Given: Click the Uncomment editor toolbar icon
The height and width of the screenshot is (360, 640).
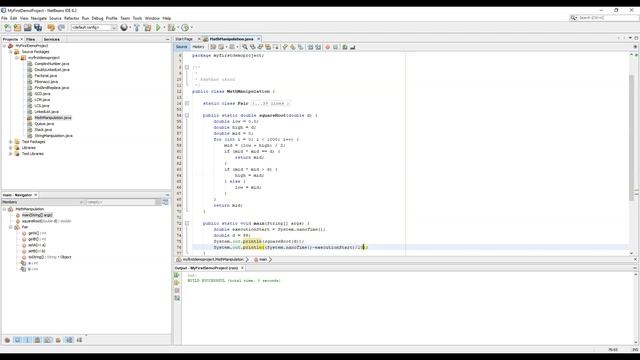Looking at the screenshot, I should click(353, 47).
